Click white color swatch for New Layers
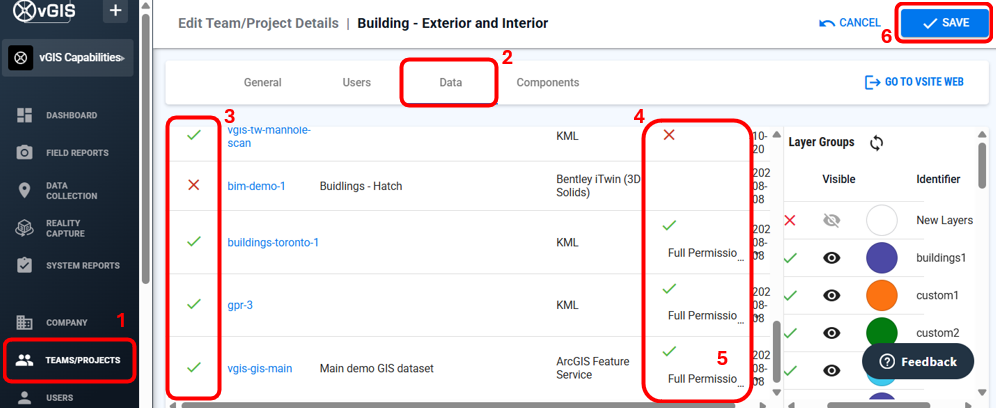 point(882,221)
